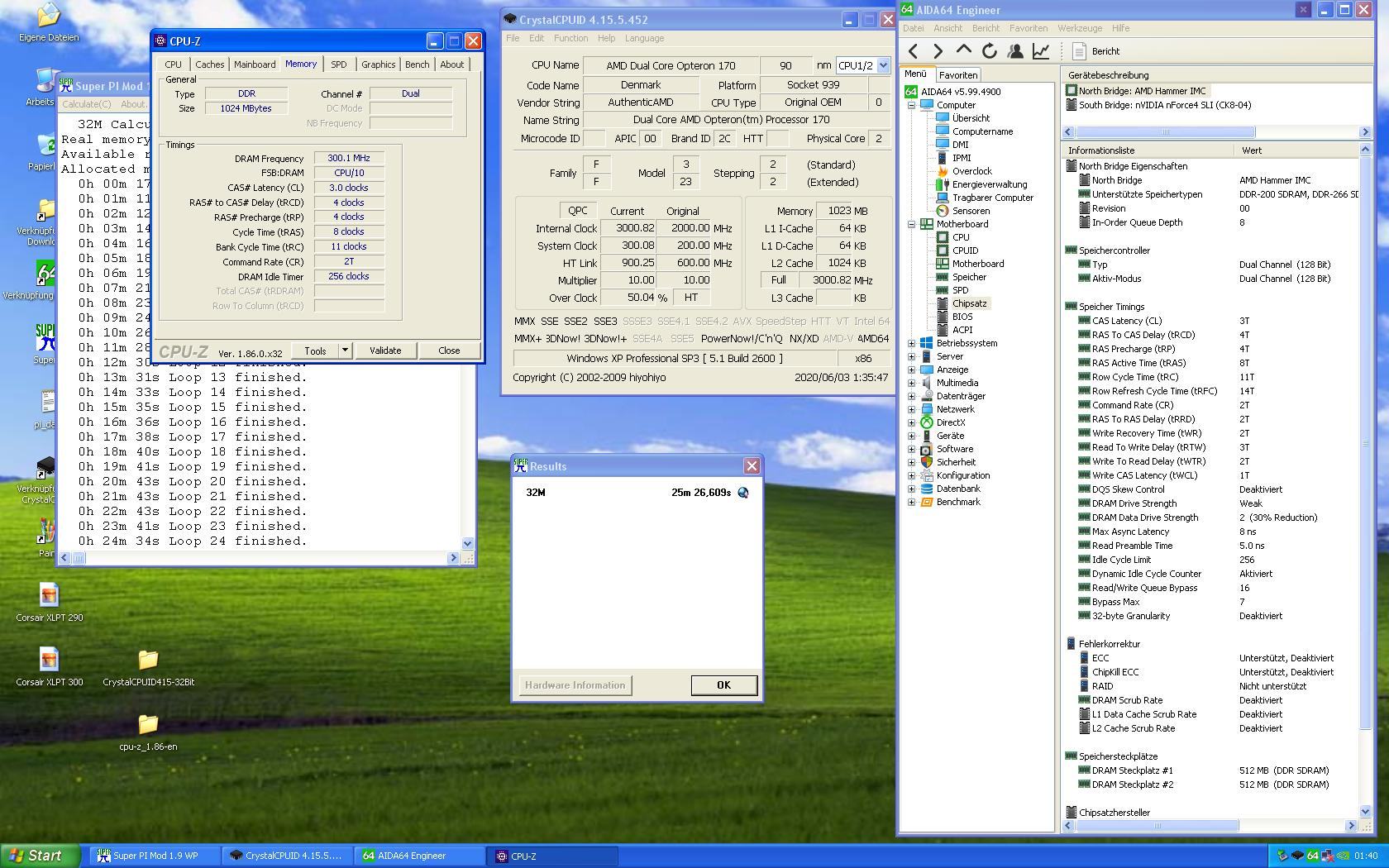Select Corsair XLPT 290 desktop file
This screenshot has width=1389, height=868.
click(49, 603)
